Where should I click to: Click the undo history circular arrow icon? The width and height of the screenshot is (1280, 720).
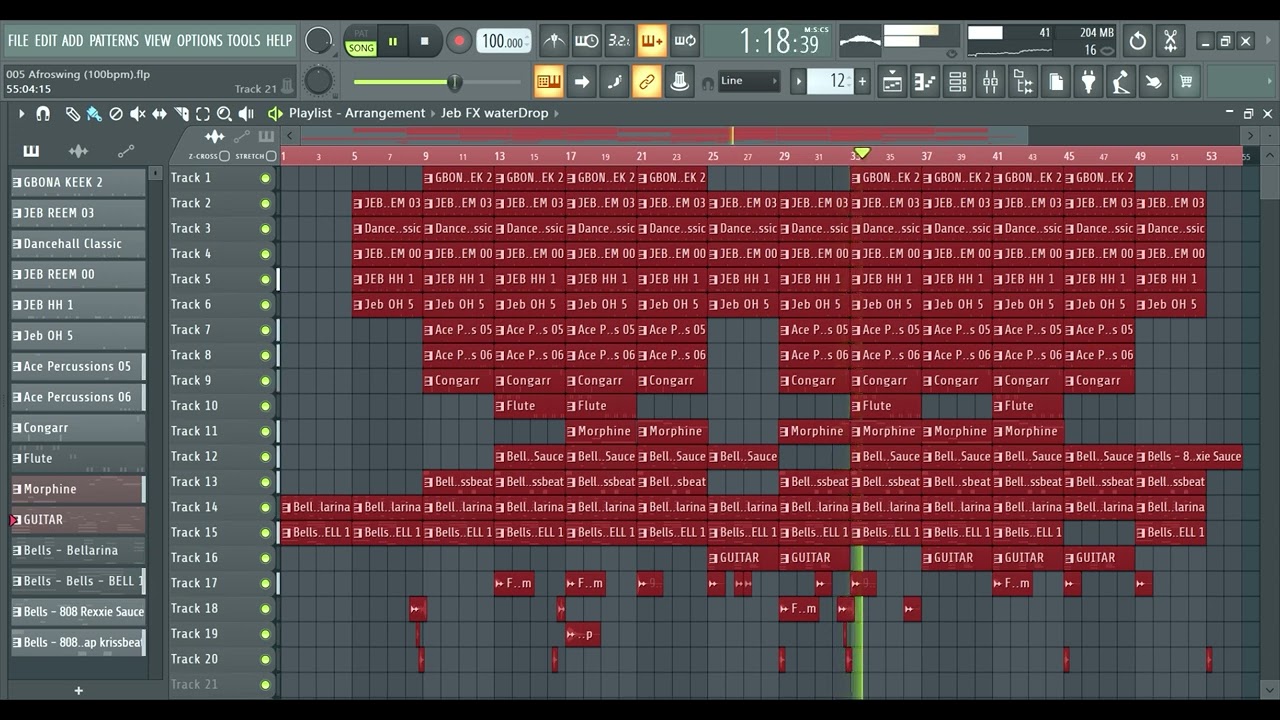pos(1138,41)
